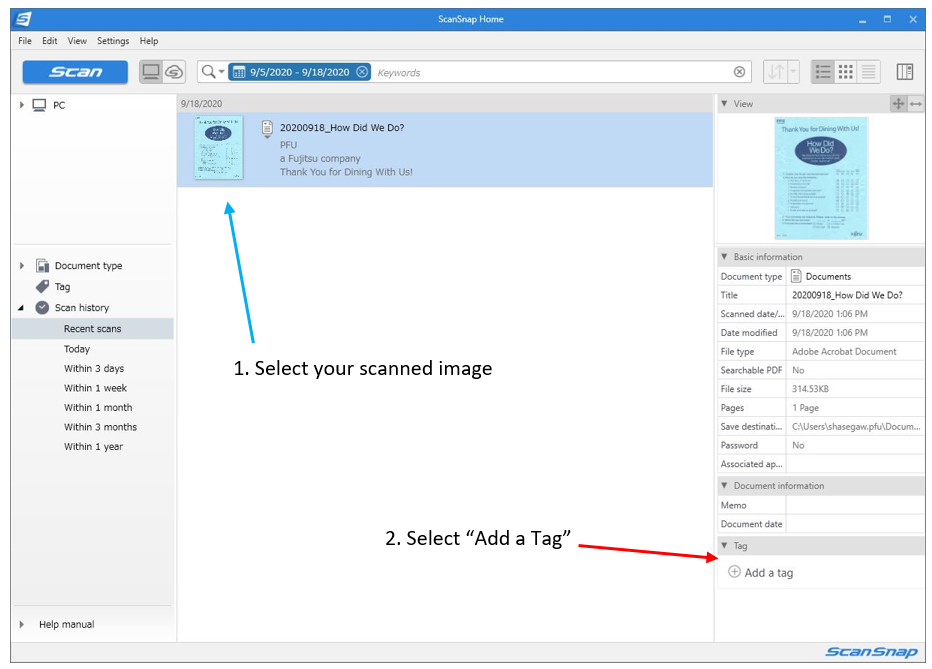The height and width of the screenshot is (669, 932).
Task: Open the View menu
Action: coord(77,41)
